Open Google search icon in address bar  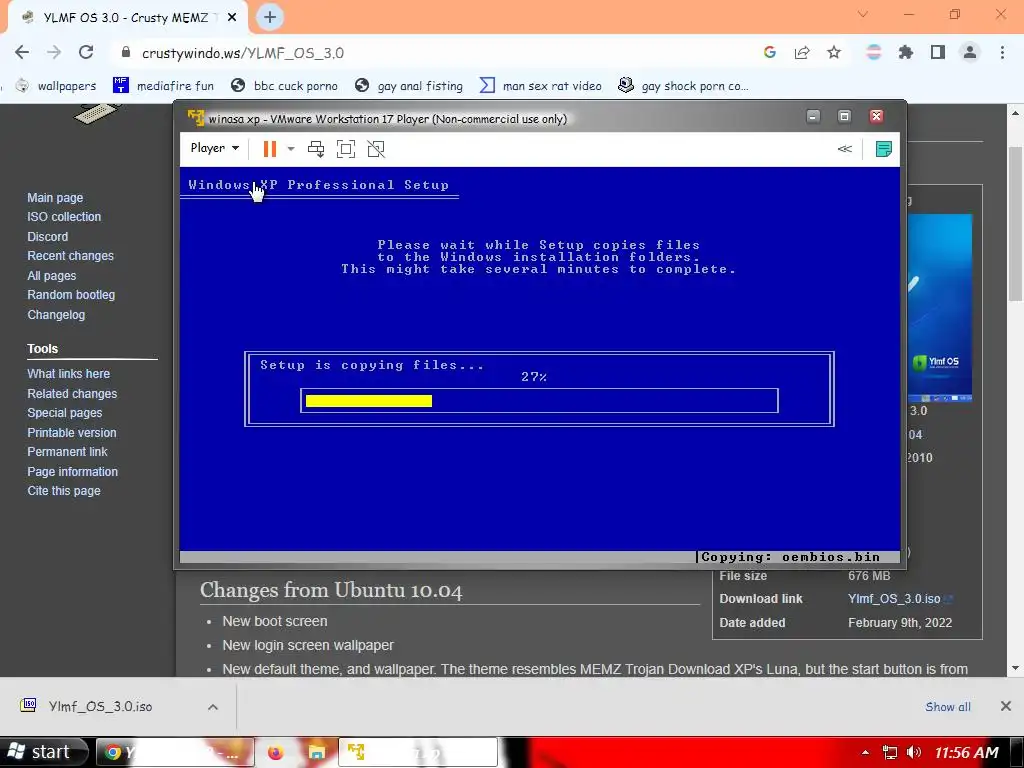point(770,52)
